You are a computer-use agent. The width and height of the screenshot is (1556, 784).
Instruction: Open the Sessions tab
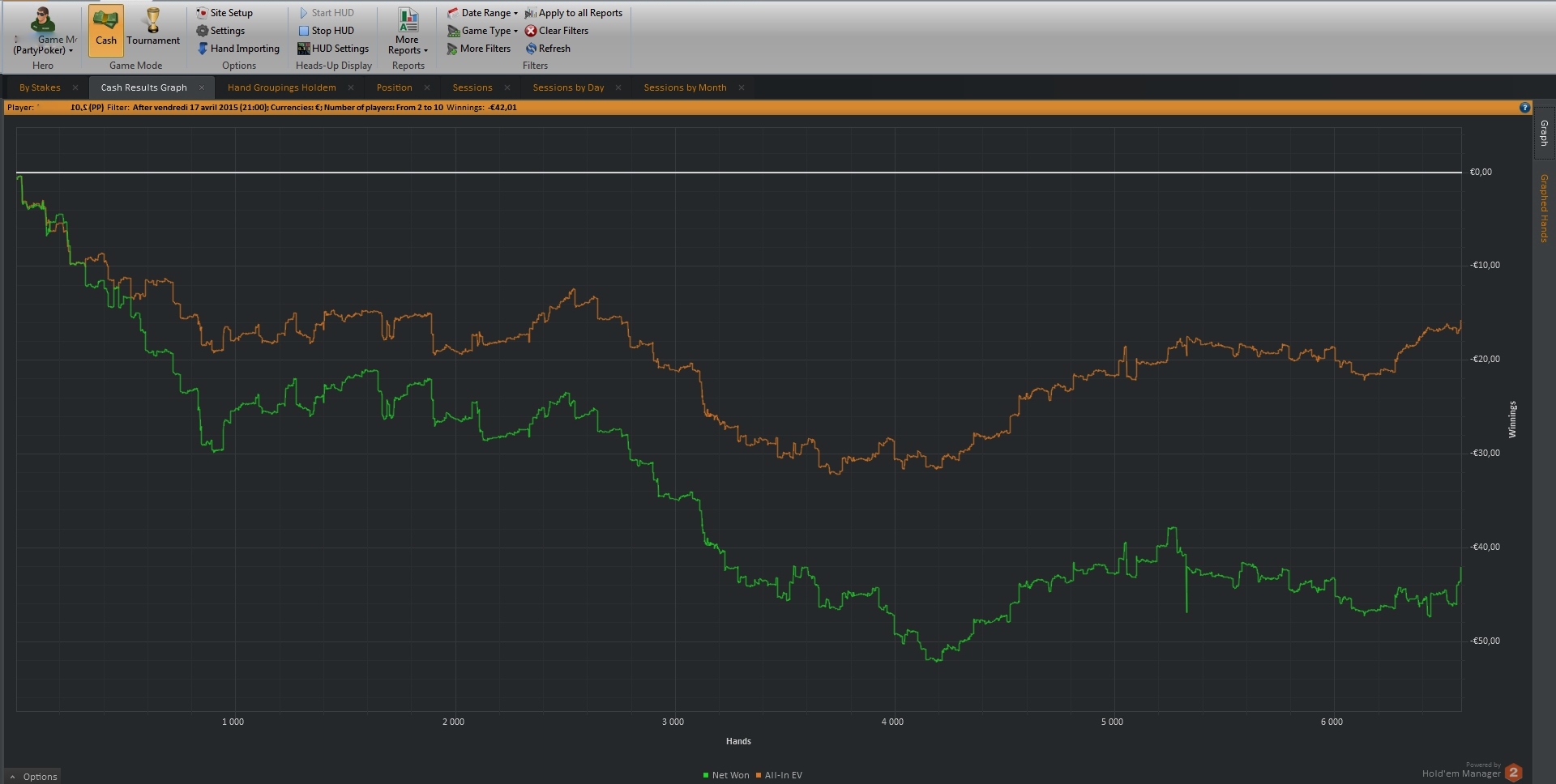[472, 87]
